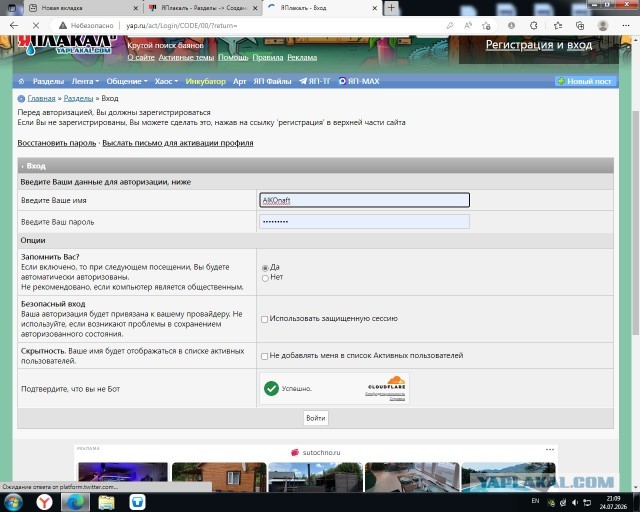Open the 'О сайте' link
The height and width of the screenshot is (512, 640).
click(141, 58)
